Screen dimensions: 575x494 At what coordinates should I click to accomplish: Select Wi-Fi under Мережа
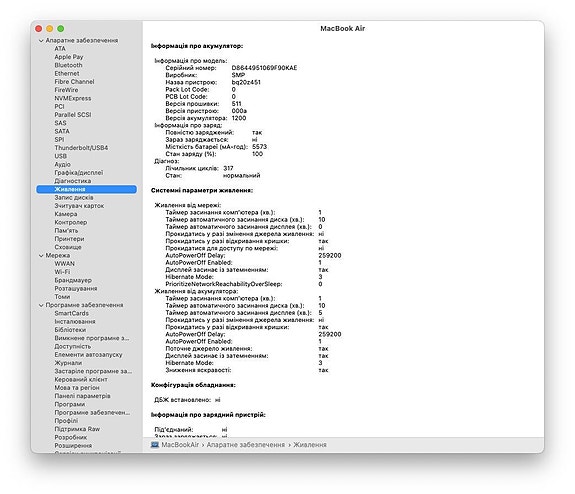[62, 272]
